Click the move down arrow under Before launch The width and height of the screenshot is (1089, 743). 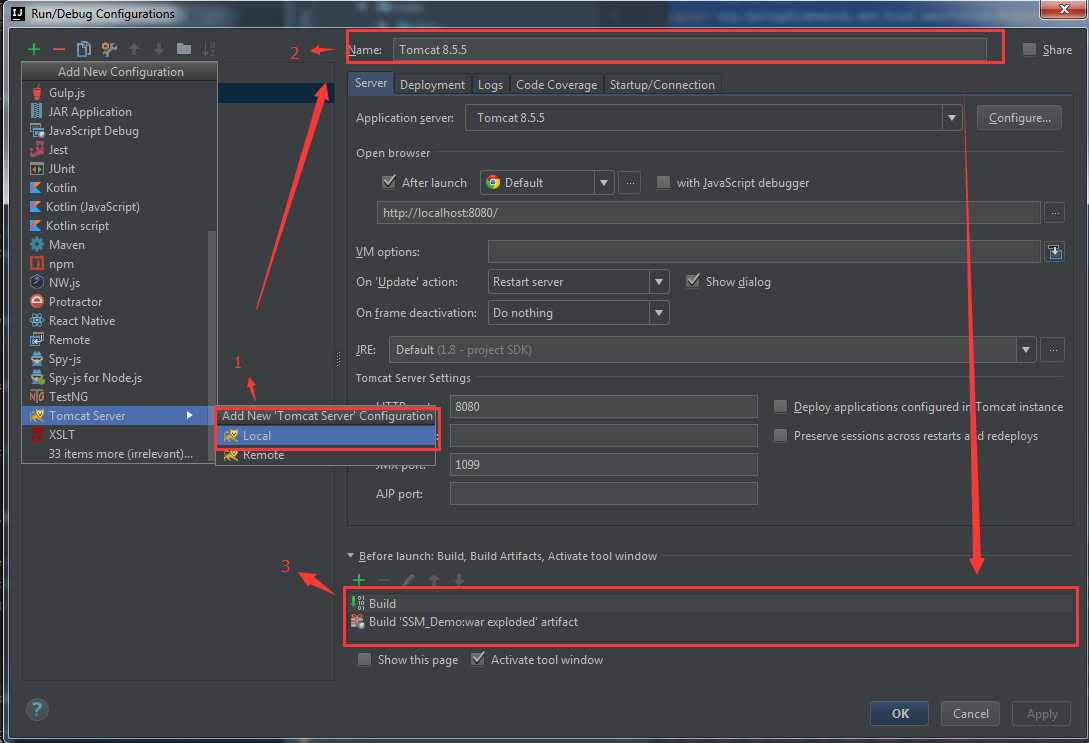point(458,580)
